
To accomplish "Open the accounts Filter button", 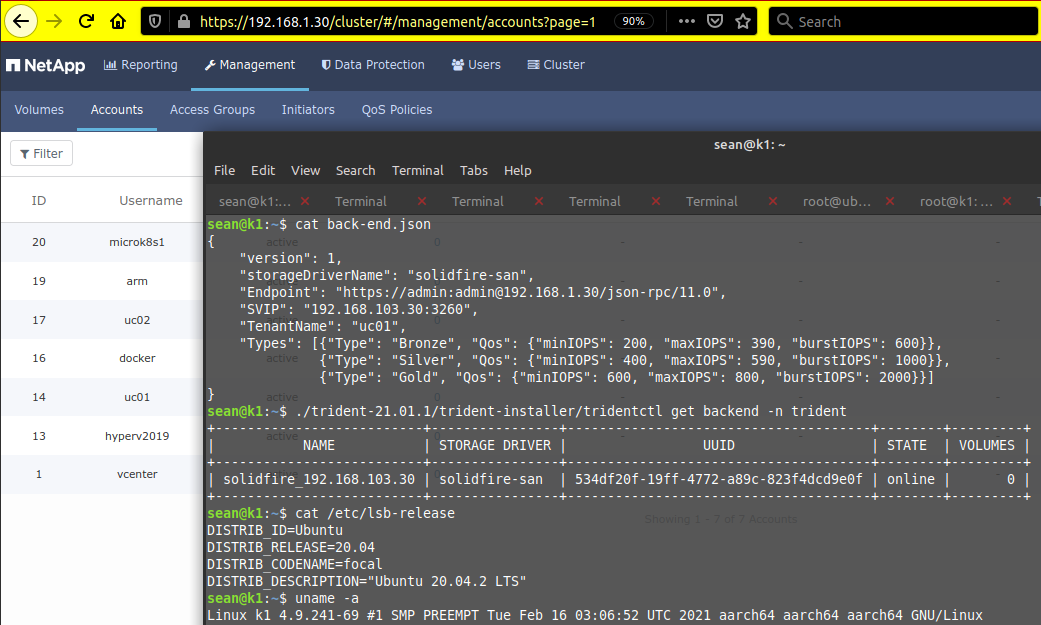I will pos(41,153).
